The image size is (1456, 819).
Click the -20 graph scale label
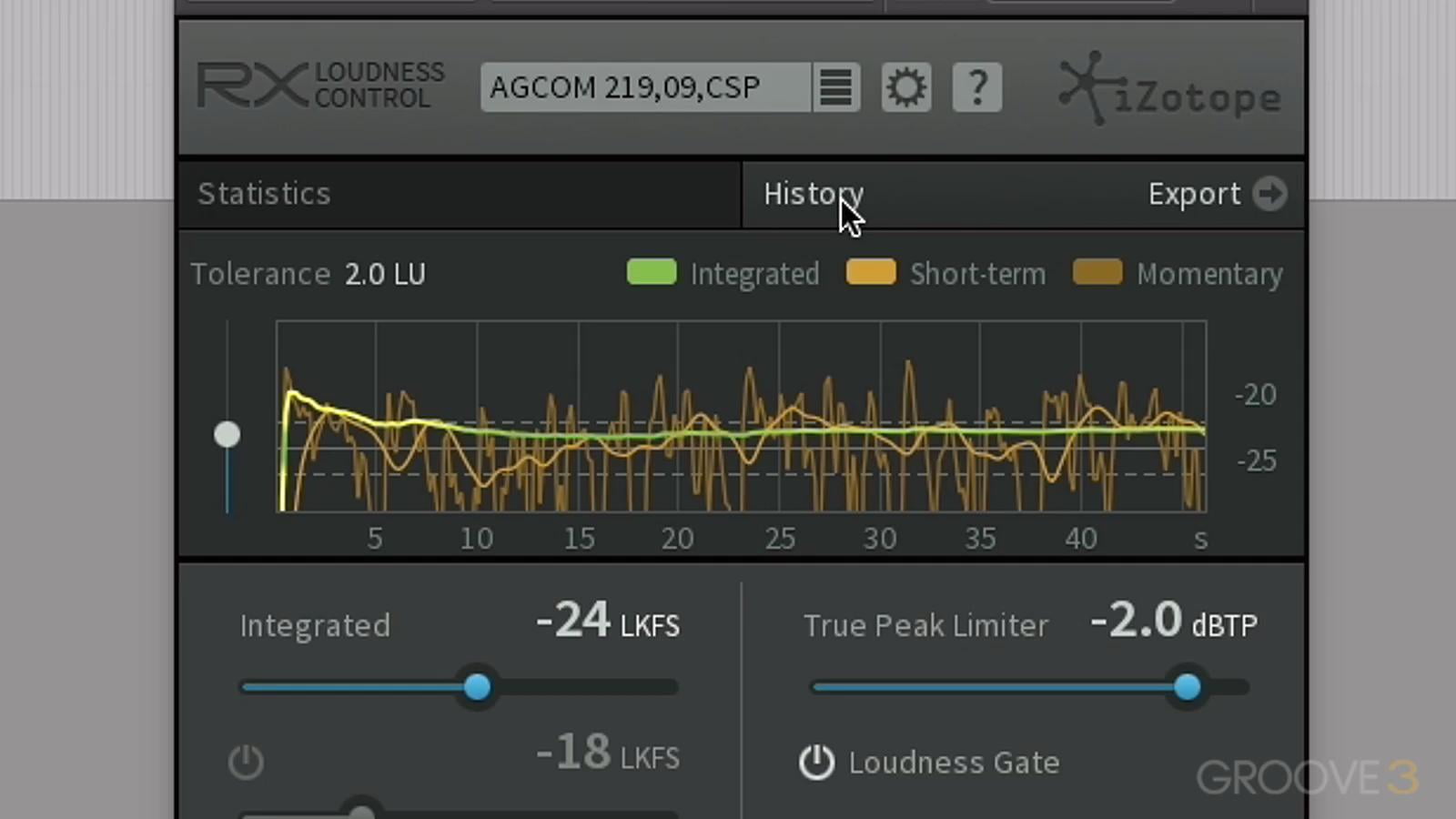click(x=1256, y=394)
